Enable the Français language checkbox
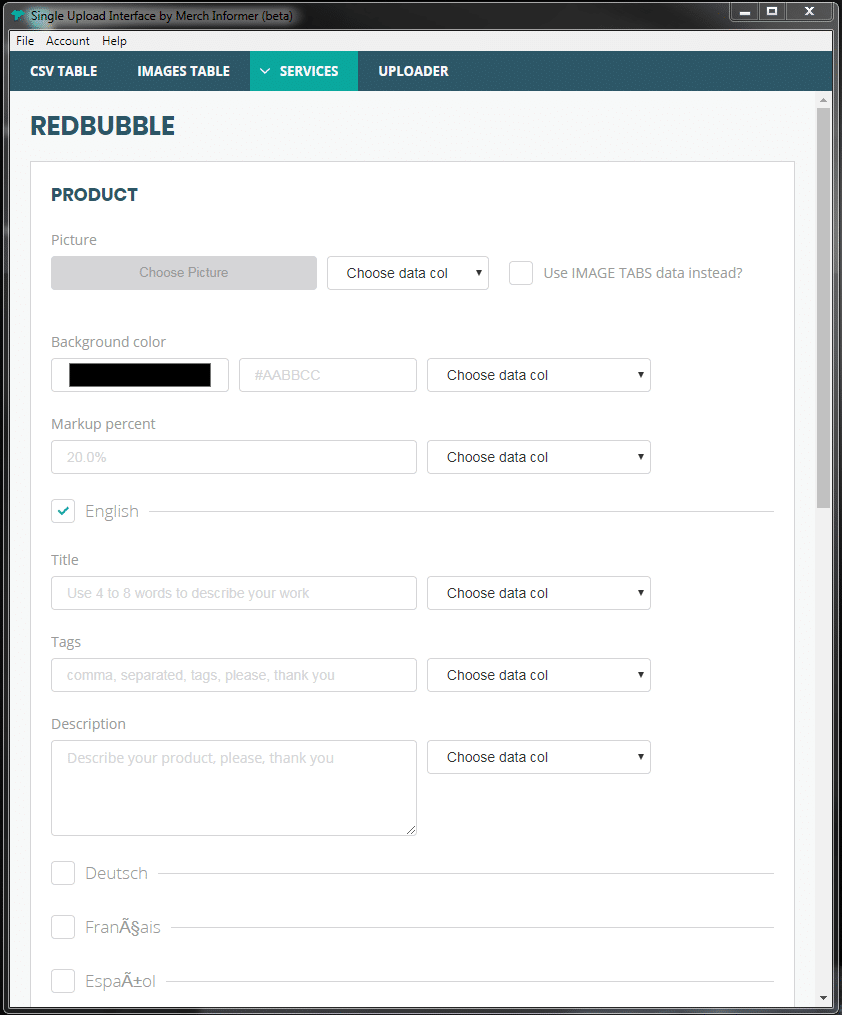 coord(63,927)
